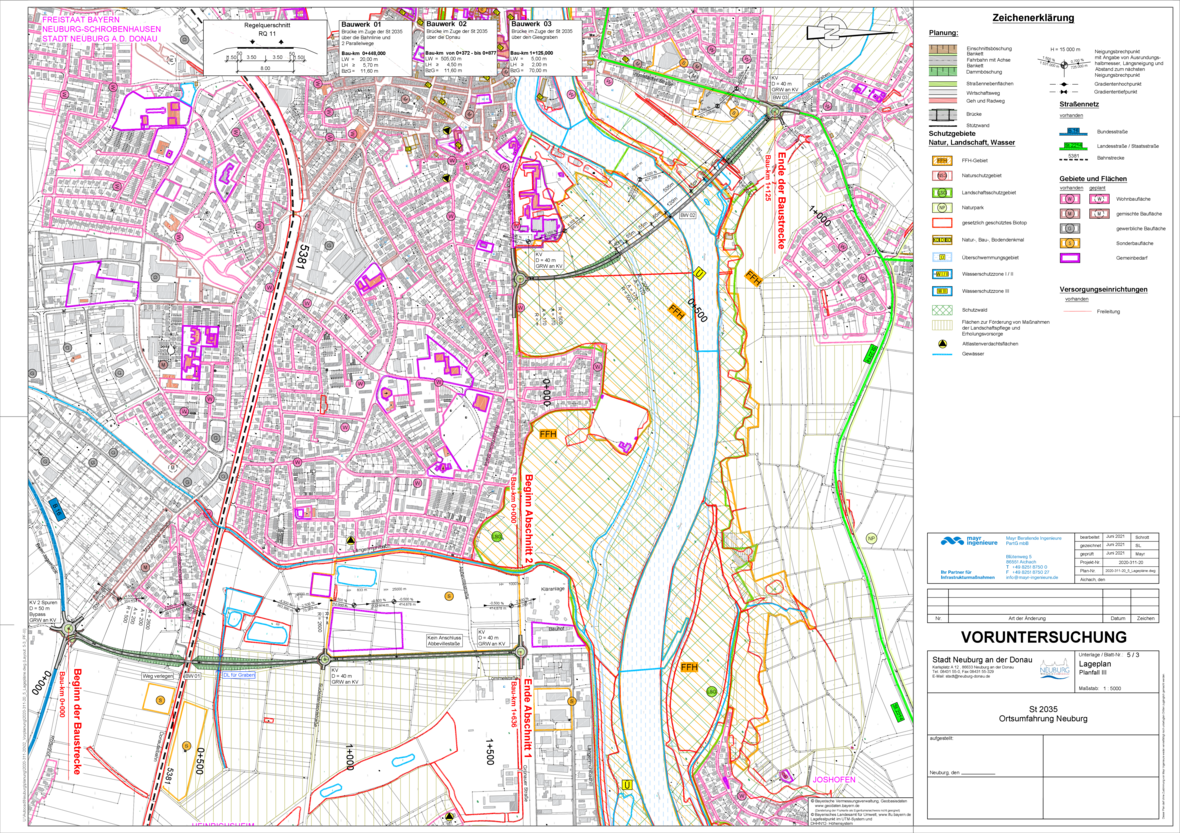This screenshot has height=833, width=1180.
Task: Select the JOSHOFEN place name label
Action: click(x=833, y=777)
